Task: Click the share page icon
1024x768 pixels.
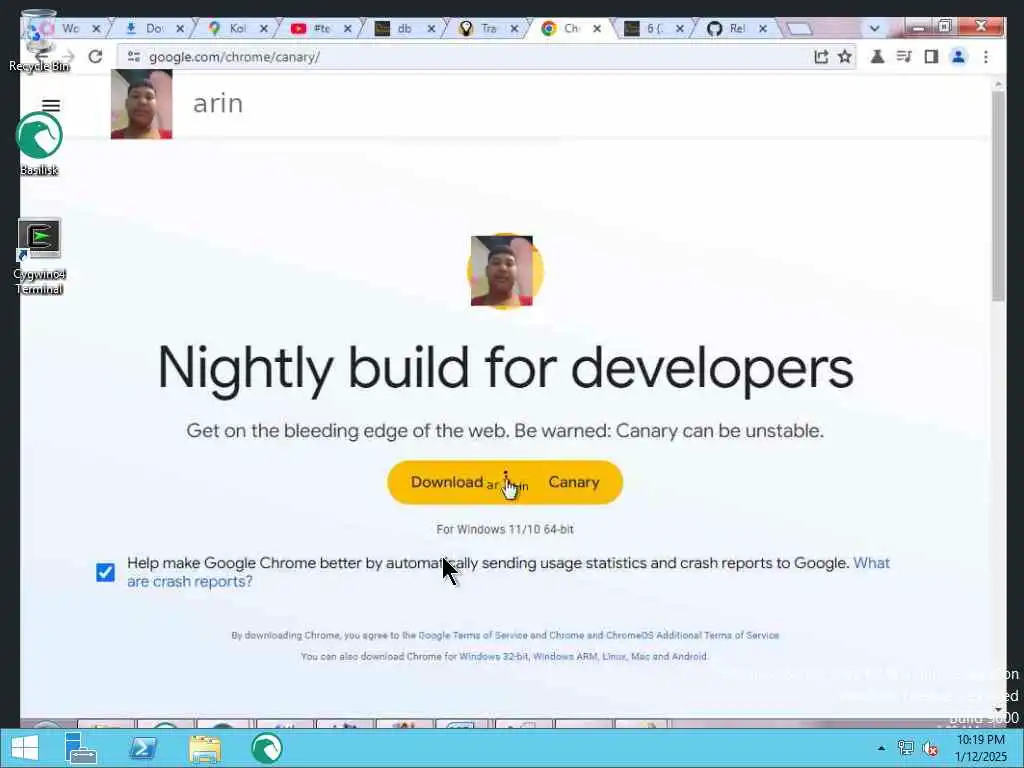Action: pos(821,57)
